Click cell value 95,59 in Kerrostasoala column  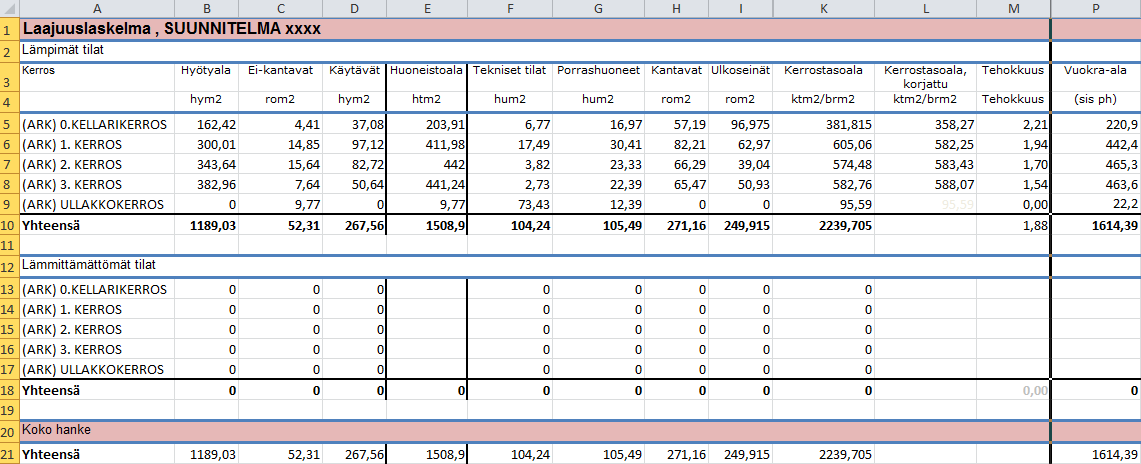(823, 204)
